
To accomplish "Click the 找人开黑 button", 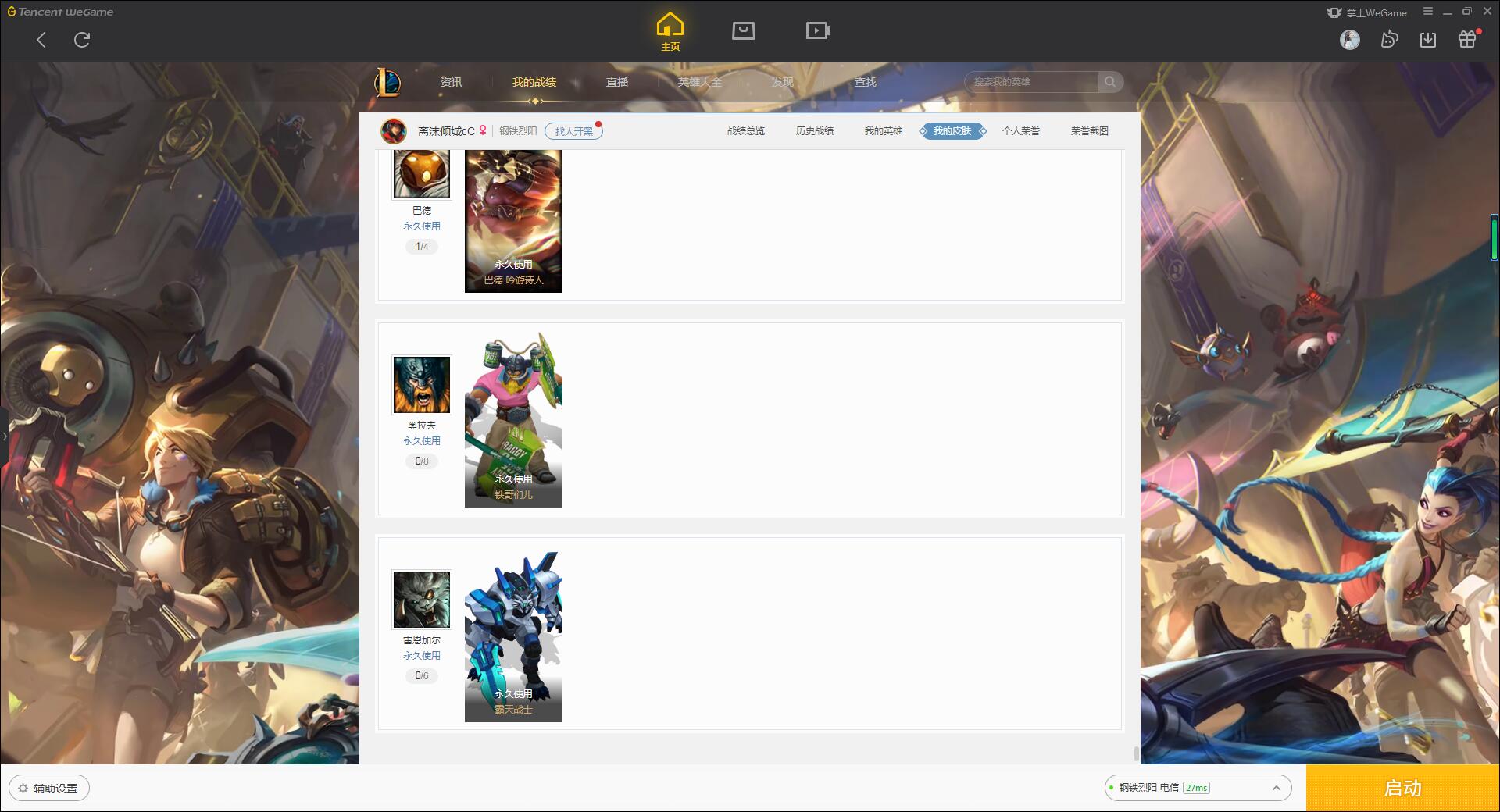I will click(x=573, y=131).
